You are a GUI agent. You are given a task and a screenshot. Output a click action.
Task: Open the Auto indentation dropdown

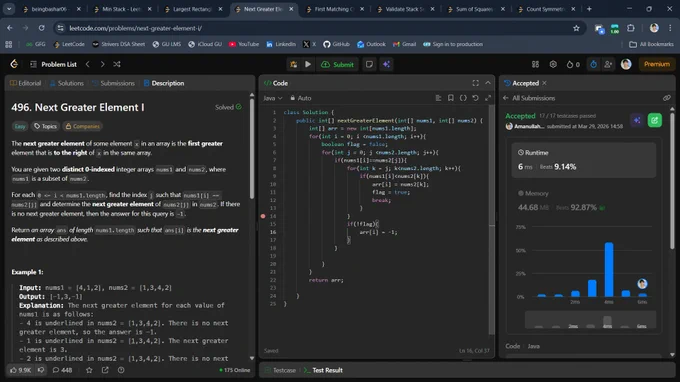301,98
